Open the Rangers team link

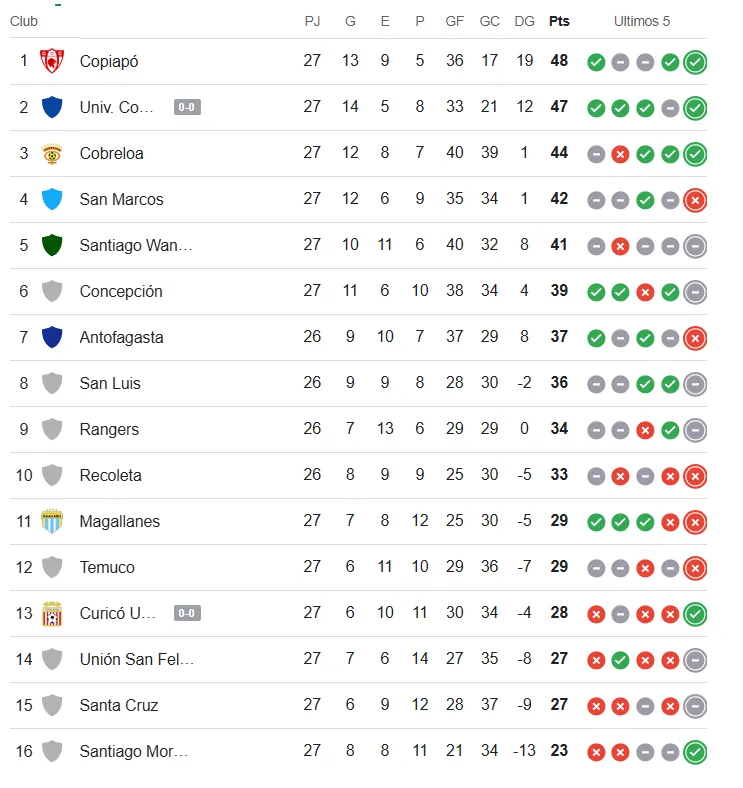tap(109, 429)
